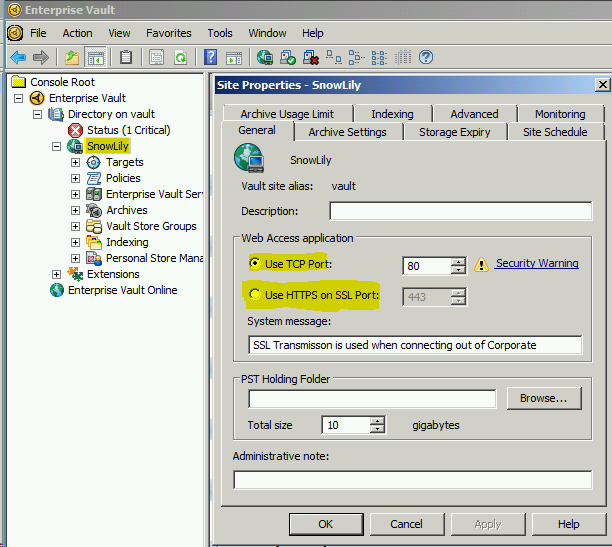
Task: Click the Browse... button
Action: pos(544,398)
